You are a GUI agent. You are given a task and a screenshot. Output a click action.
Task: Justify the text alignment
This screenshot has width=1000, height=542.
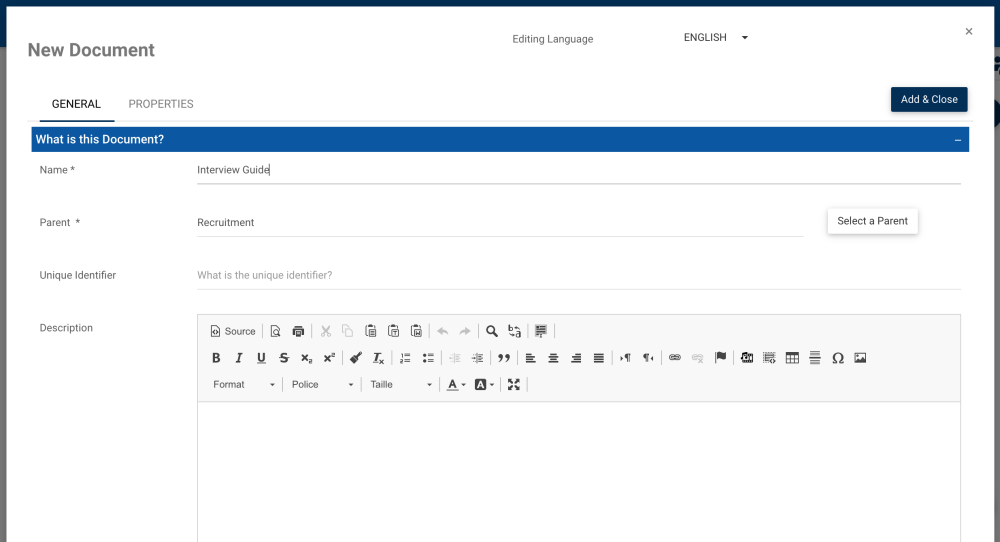[x=598, y=358]
